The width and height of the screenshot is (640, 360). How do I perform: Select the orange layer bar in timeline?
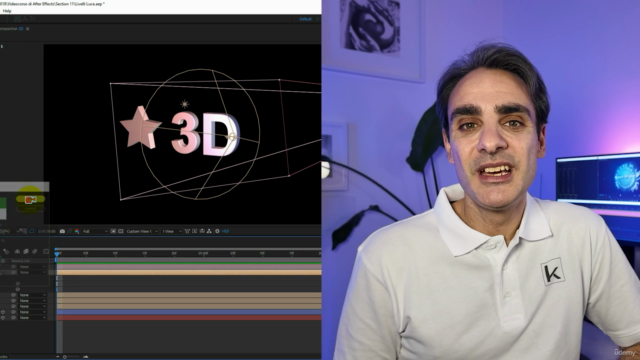(189, 272)
